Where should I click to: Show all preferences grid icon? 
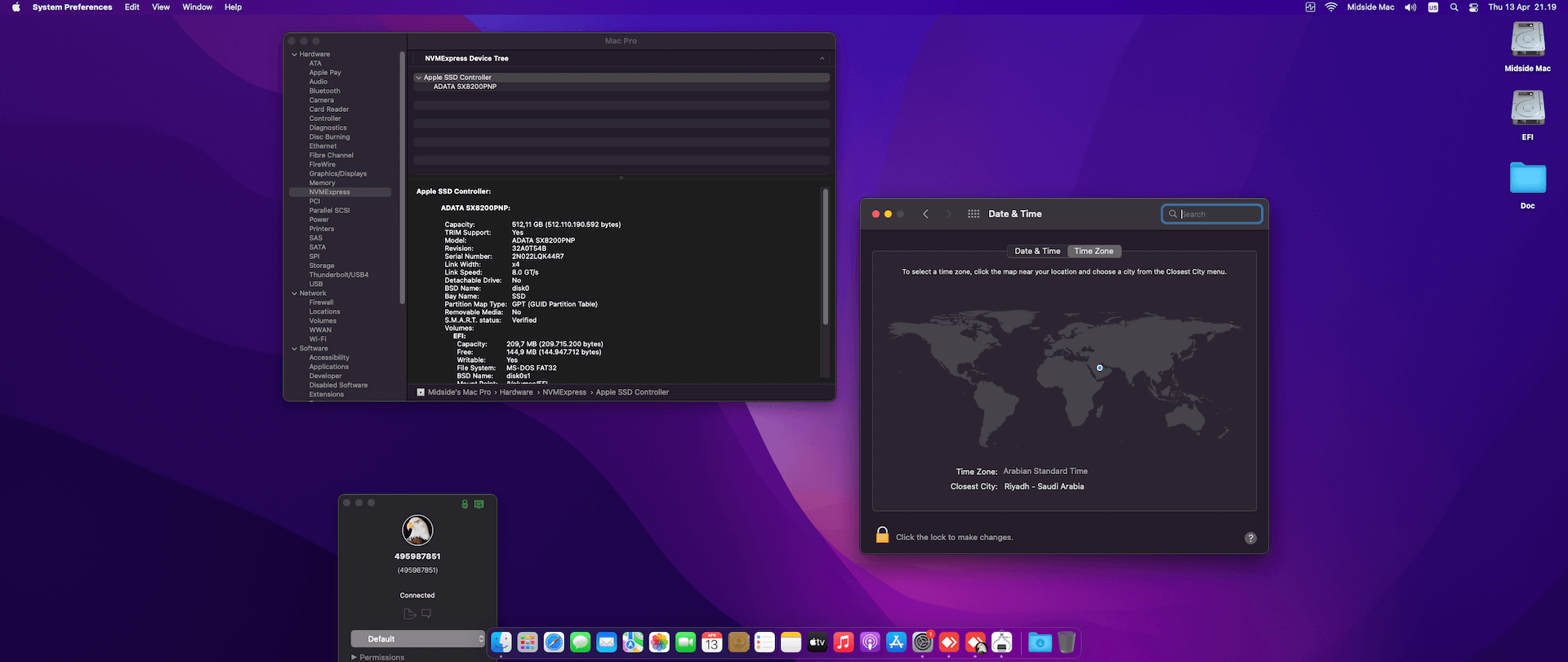(x=973, y=214)
